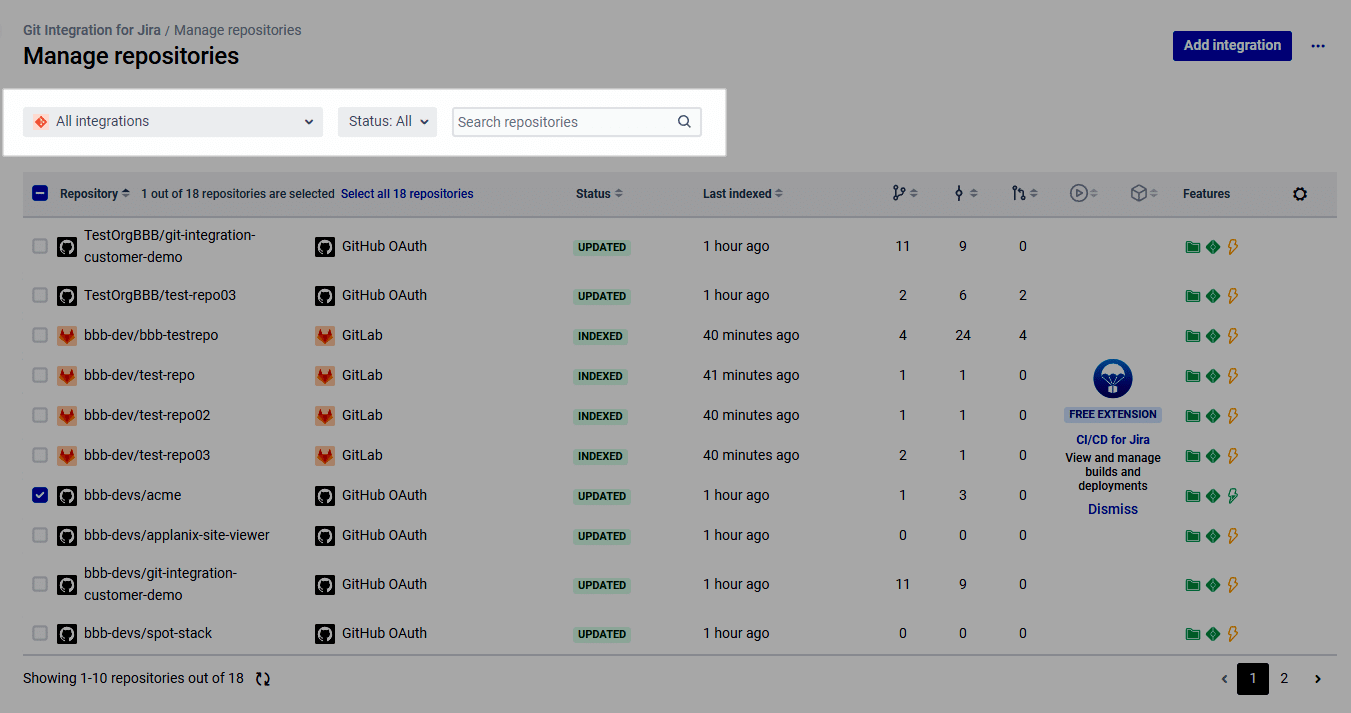Viewport: 1351px width, 713px height.
Task: Go to the next page arrow
Action: (x=1318, y=679)
